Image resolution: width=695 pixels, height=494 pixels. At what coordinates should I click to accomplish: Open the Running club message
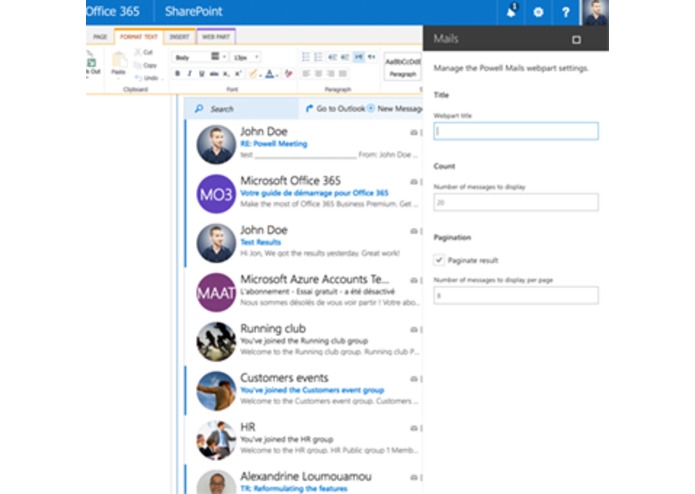[x=304, y=341]
